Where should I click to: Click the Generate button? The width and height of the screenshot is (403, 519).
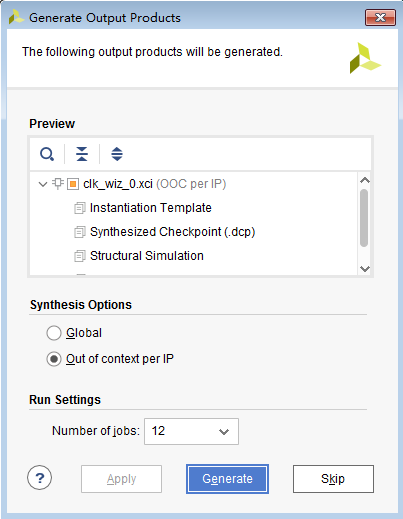coord(227,479)
